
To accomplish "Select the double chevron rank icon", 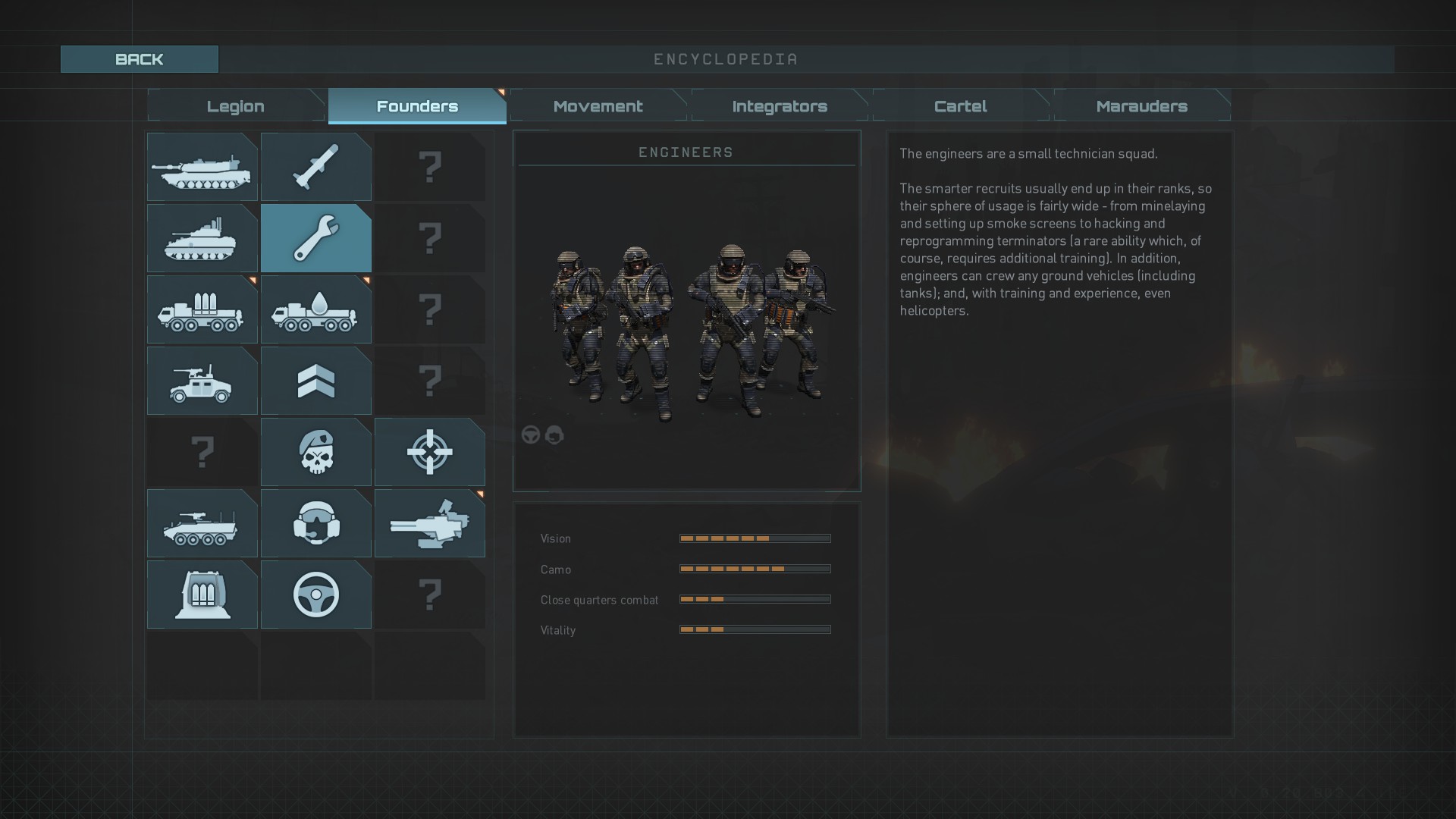I will tap(315, 381).
